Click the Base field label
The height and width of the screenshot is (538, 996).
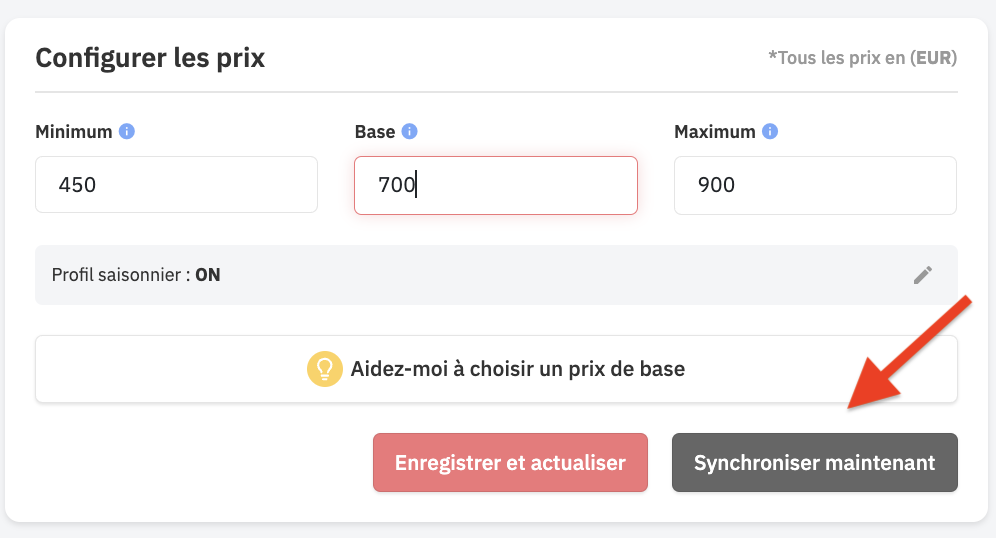point(375,131)
